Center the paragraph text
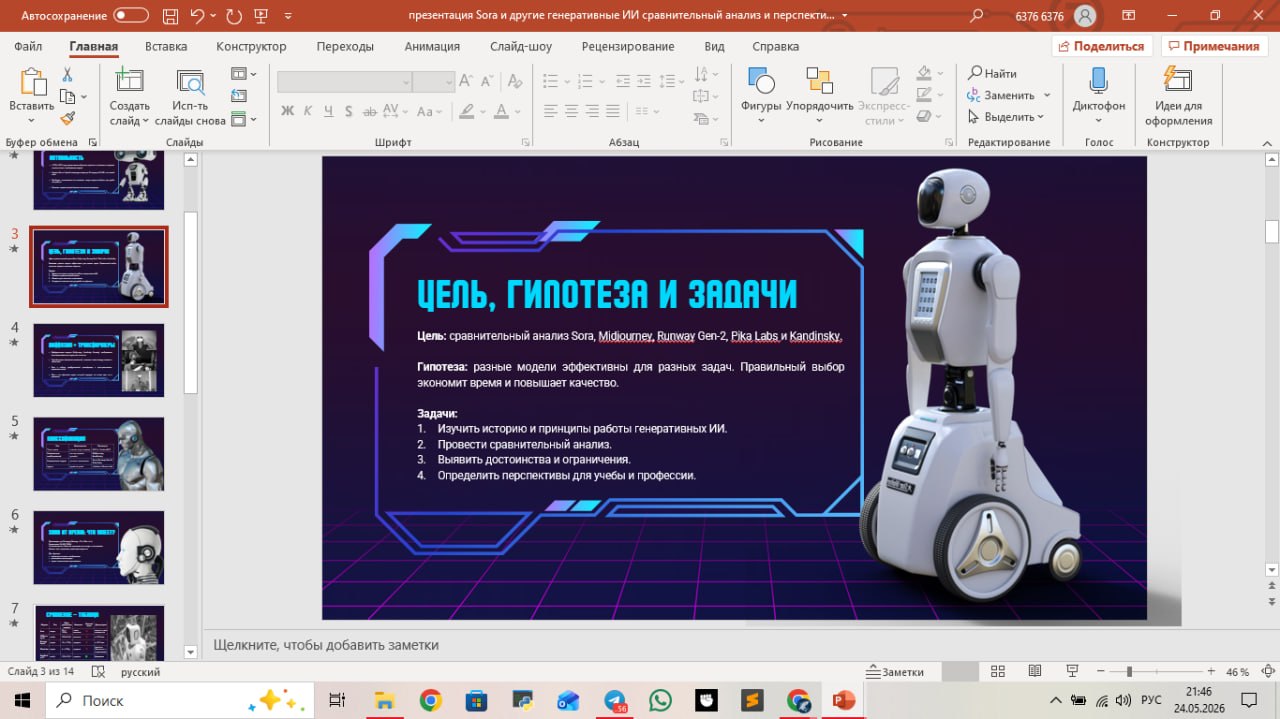Screen dimensions: 1280x719 [572, 112]
